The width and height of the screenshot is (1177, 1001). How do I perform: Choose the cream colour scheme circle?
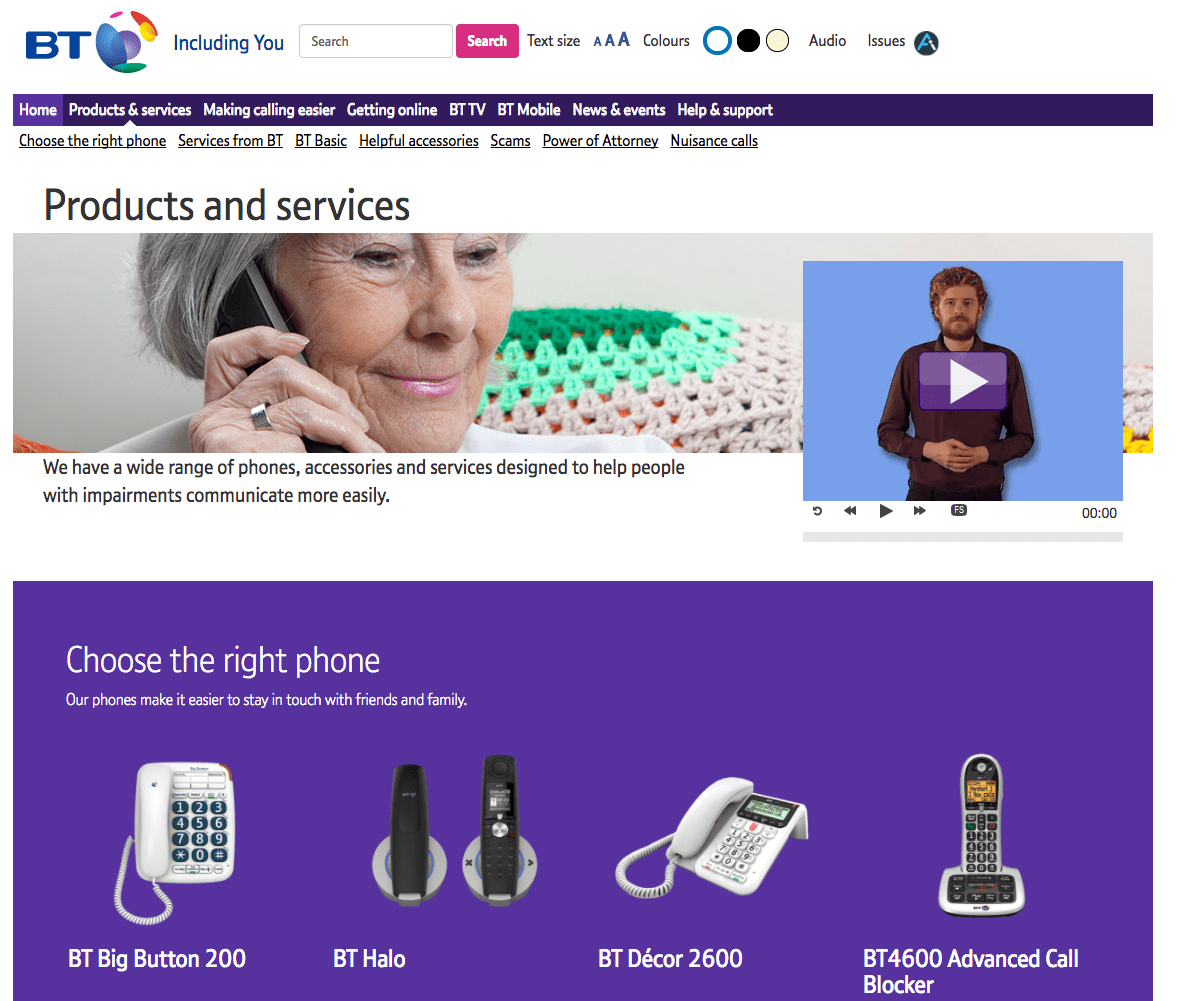[x=778, y=41]
